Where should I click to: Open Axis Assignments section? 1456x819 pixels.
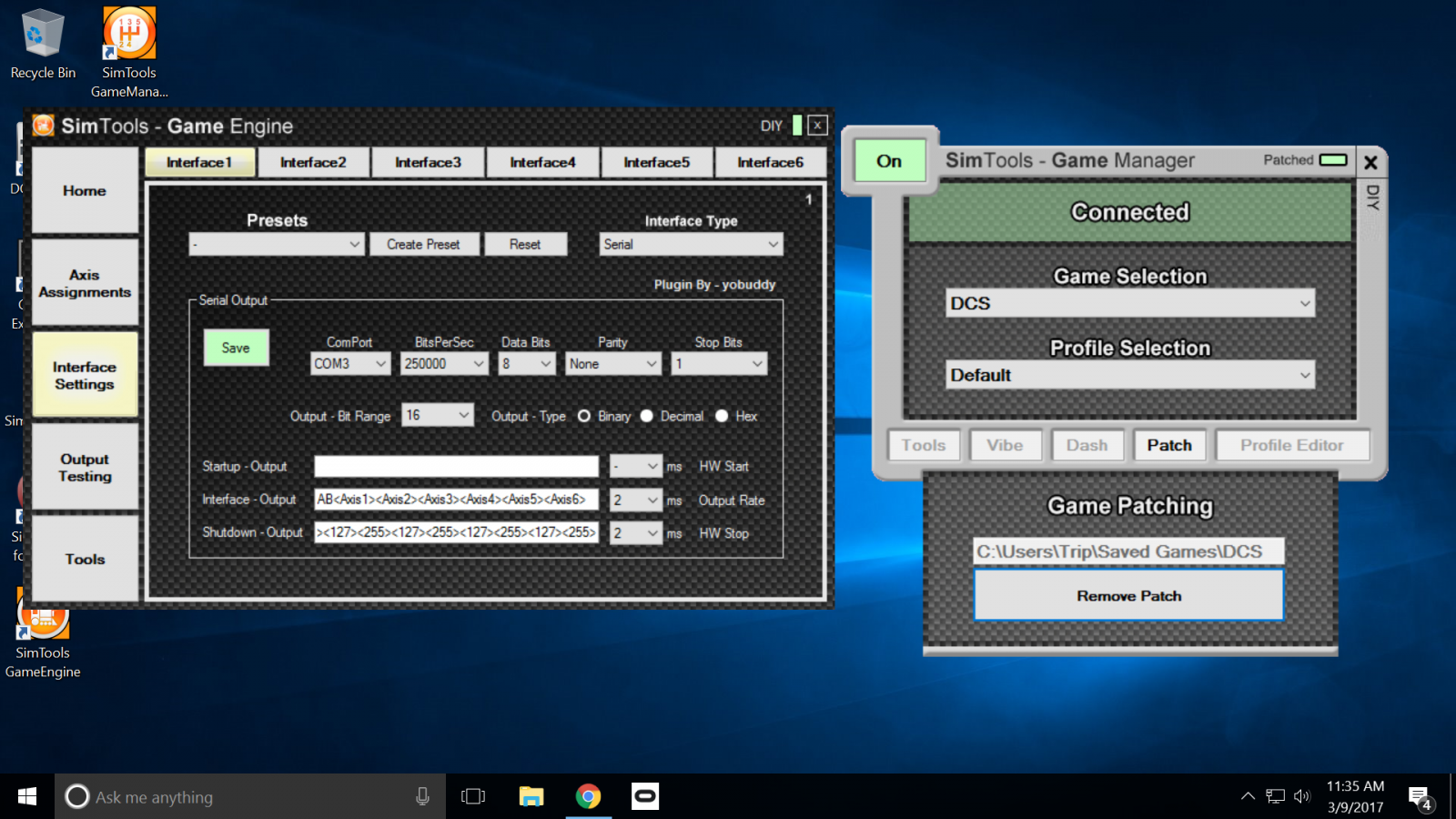pyautogui.click(x=85, y=283)
